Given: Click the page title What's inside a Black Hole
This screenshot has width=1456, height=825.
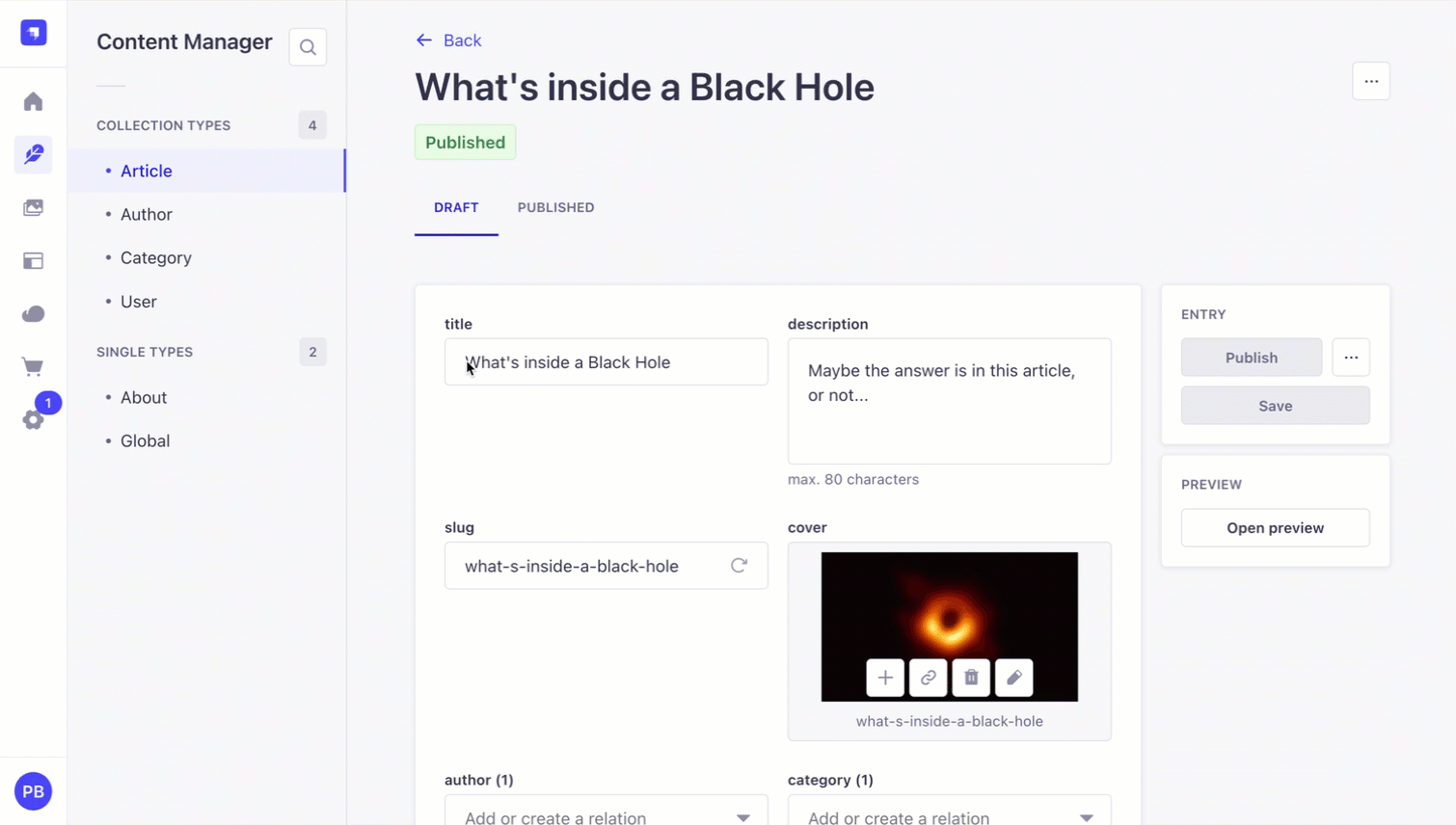Looking at the screenshot, I should point(645,88).
